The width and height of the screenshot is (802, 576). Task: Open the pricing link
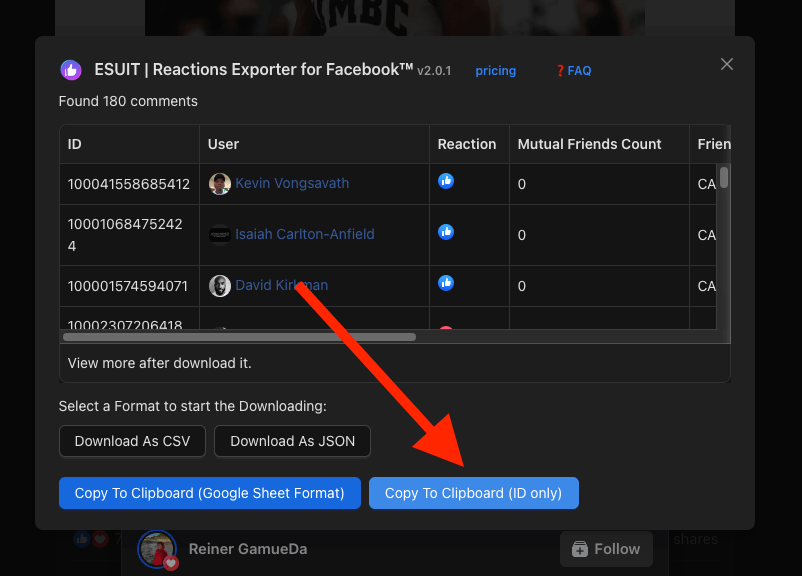[495, 71]
